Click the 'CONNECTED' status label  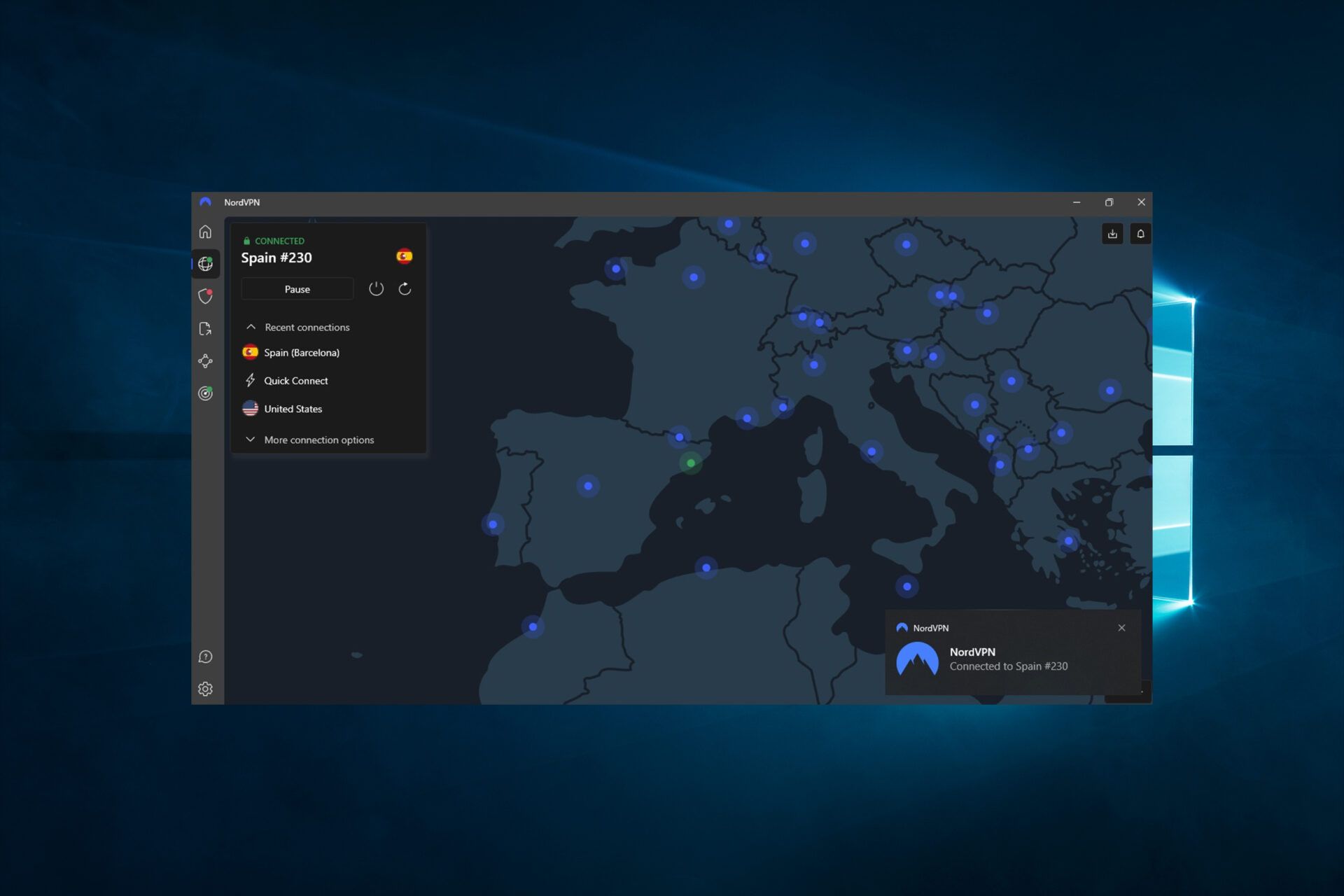pos(279,241)
